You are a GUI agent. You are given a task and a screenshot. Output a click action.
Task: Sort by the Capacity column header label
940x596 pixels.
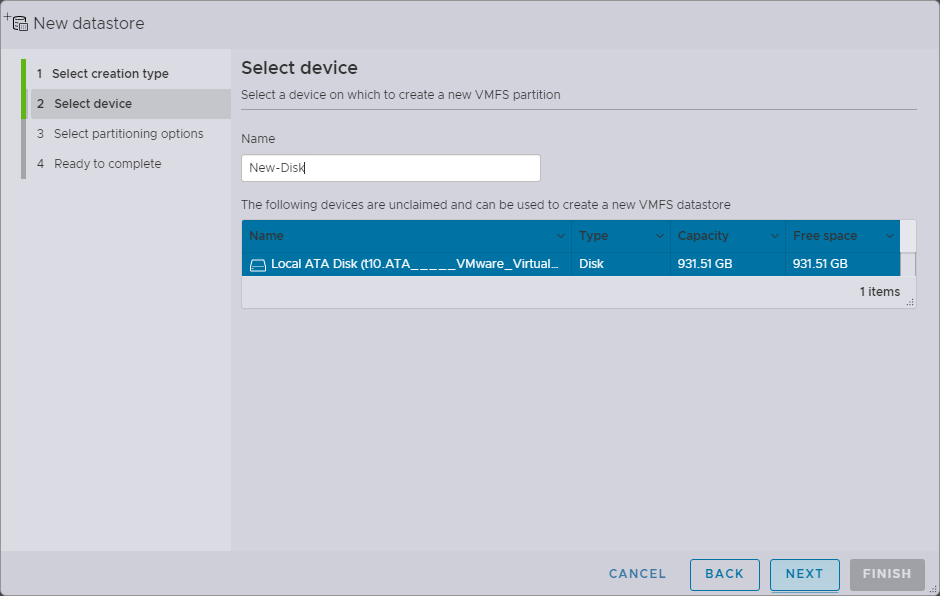[x=703, y=236]
